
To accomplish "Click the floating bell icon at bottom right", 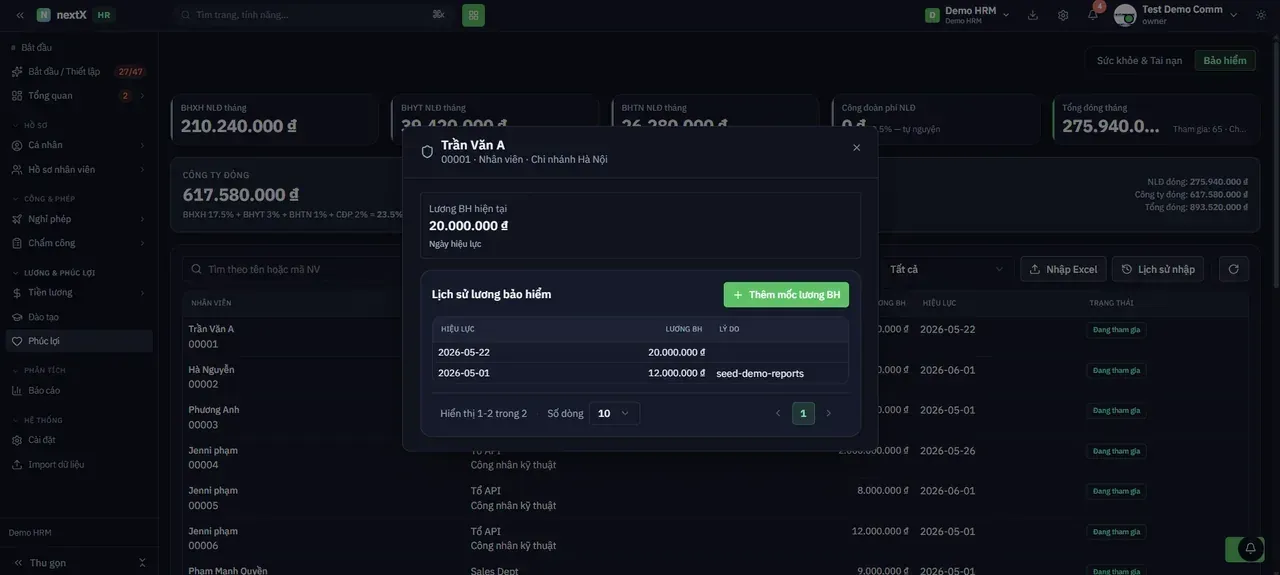I will point(1251,549).
